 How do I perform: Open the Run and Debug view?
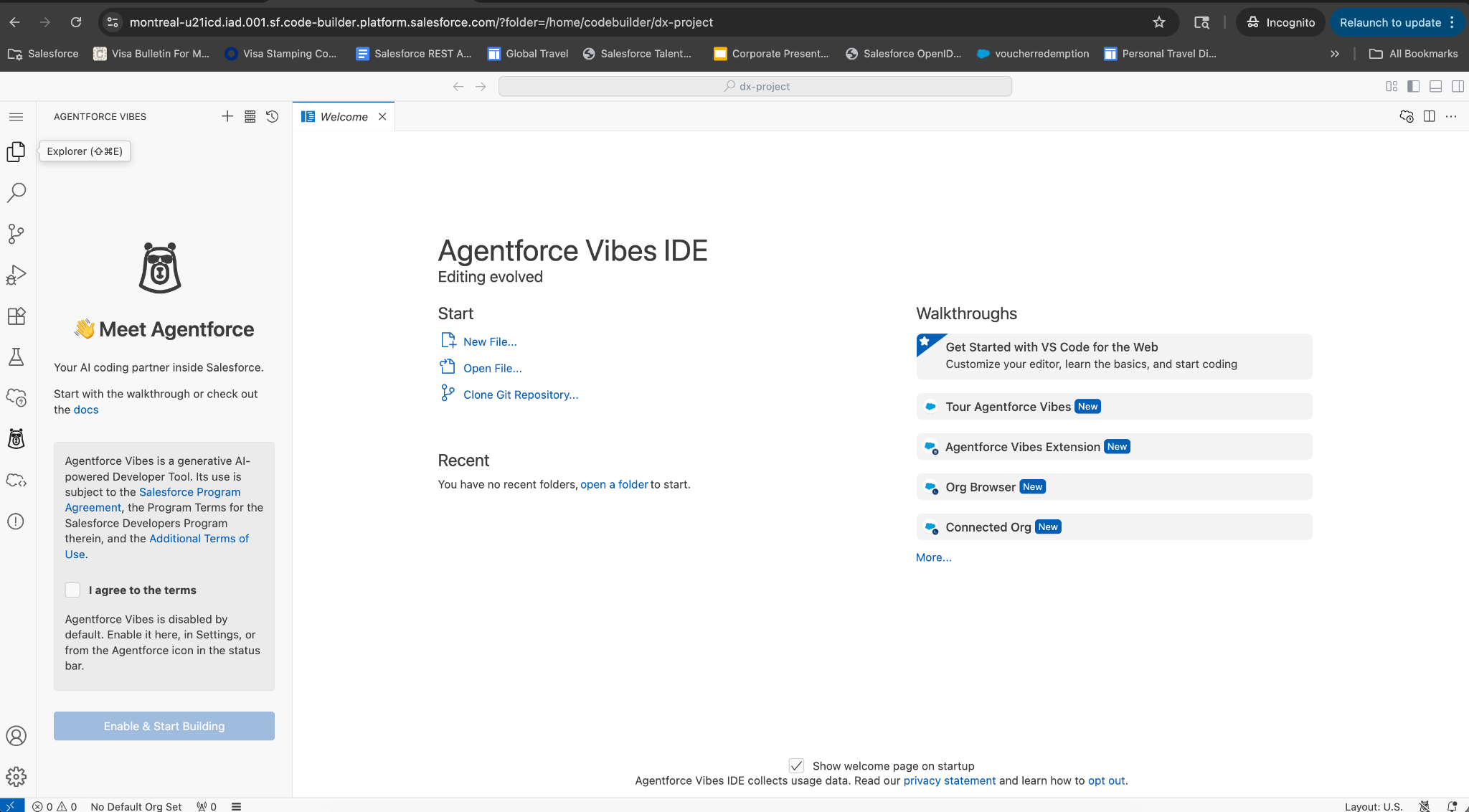16,274
